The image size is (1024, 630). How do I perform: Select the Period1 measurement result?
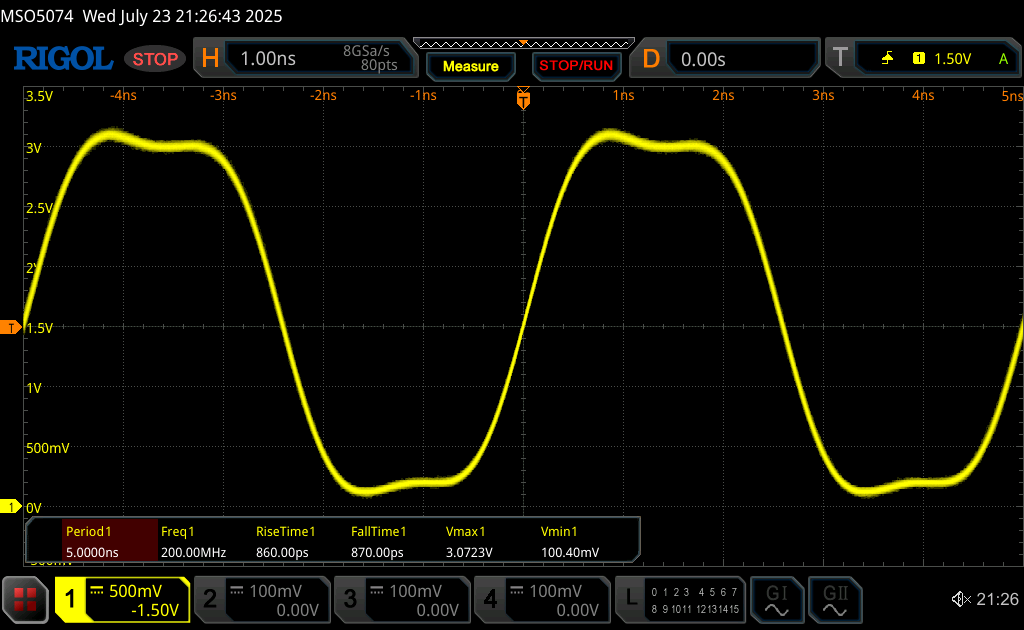[x=110, y=542]
